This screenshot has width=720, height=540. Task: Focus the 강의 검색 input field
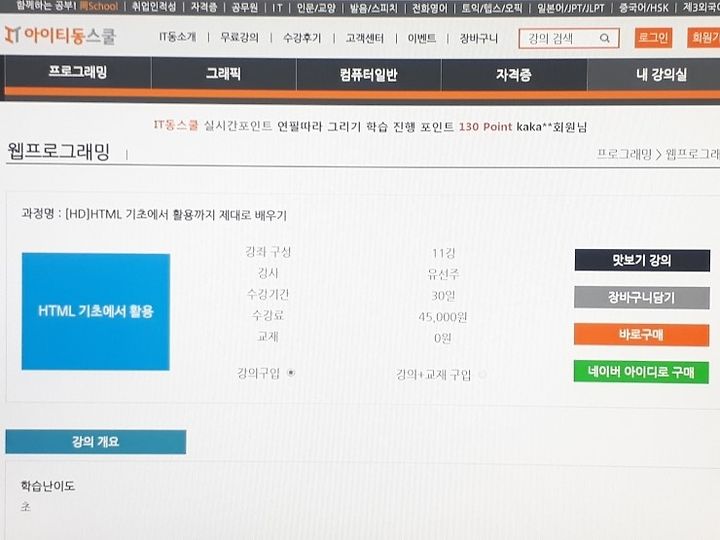coord(568,39)
